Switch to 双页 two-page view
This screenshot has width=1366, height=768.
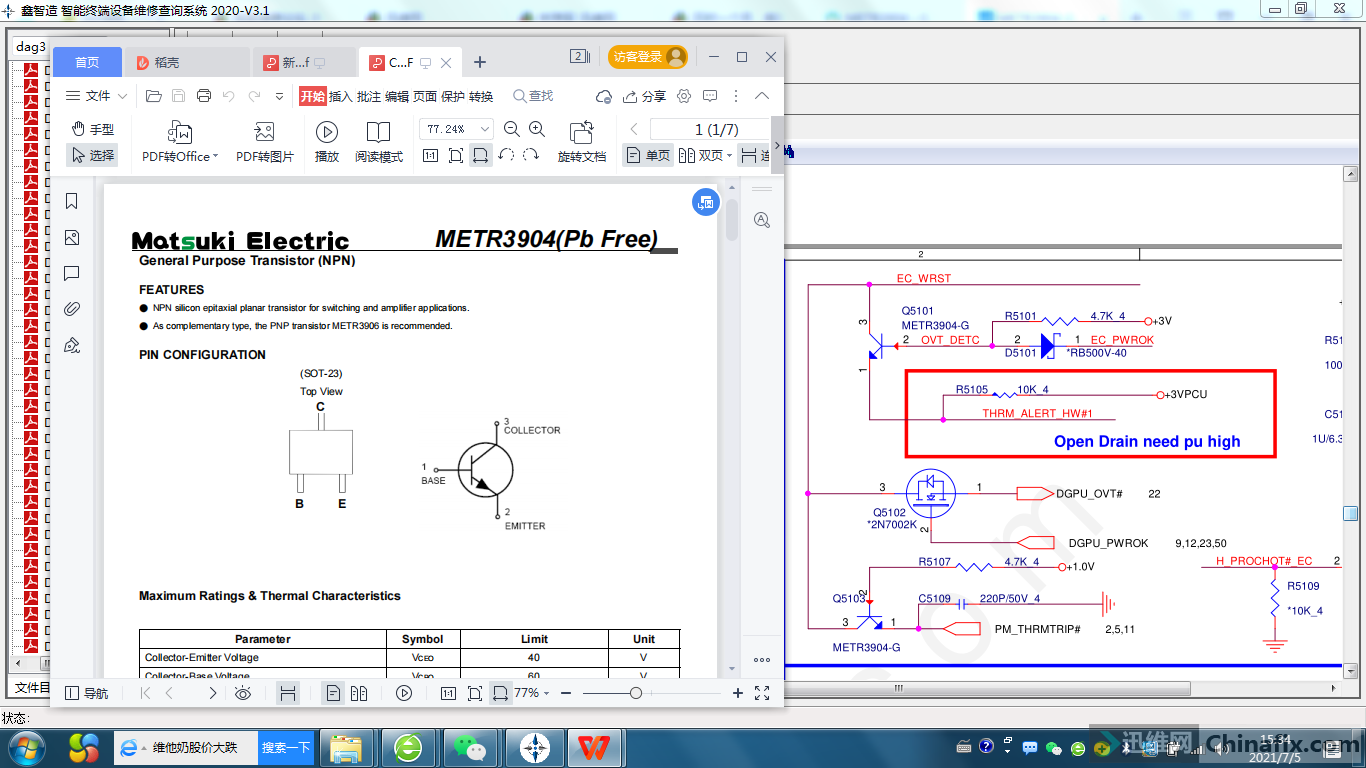(x=704, y=155)
